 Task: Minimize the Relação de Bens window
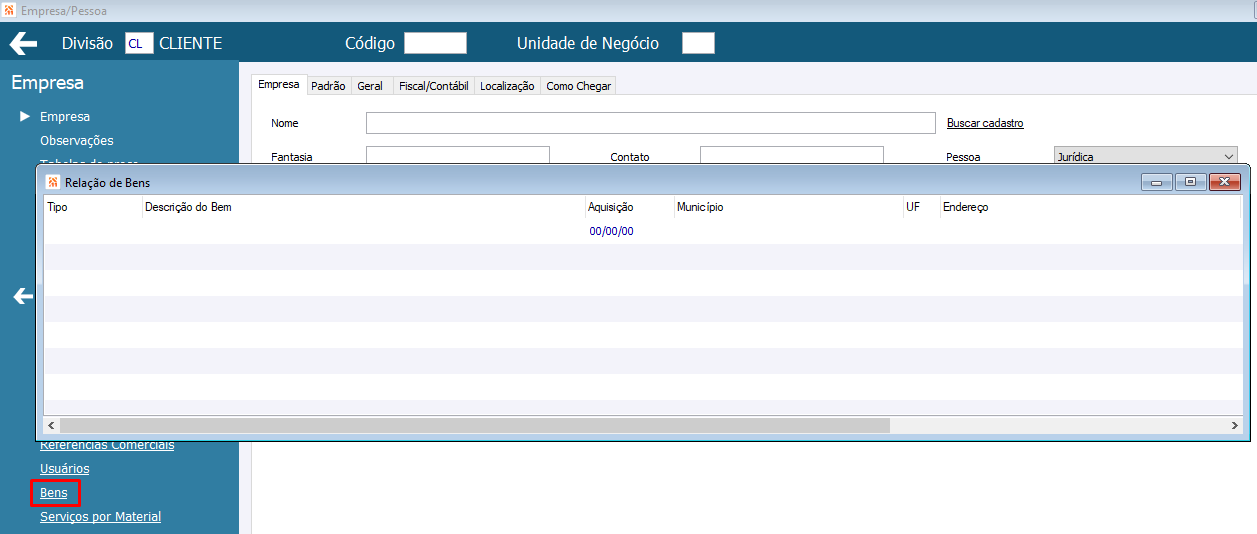[x=1157, y=182]
